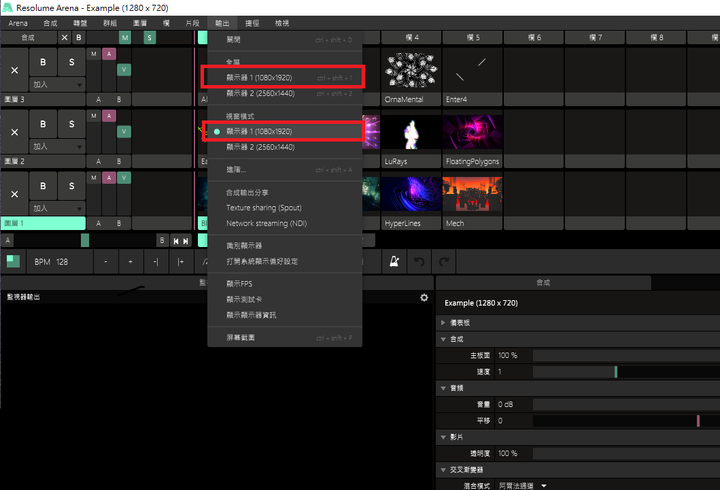Image resolution: width=720 pixels, height=490 pixels.
Task: Choose fullscreen 顯示器 1 (1080x1920) entry
Action: [x=283, y=78]
